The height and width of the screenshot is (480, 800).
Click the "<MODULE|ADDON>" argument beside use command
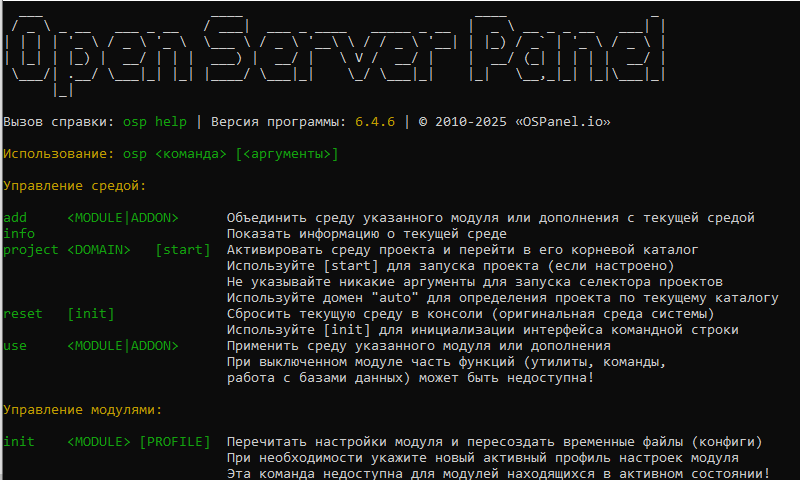tap(123, 346)
